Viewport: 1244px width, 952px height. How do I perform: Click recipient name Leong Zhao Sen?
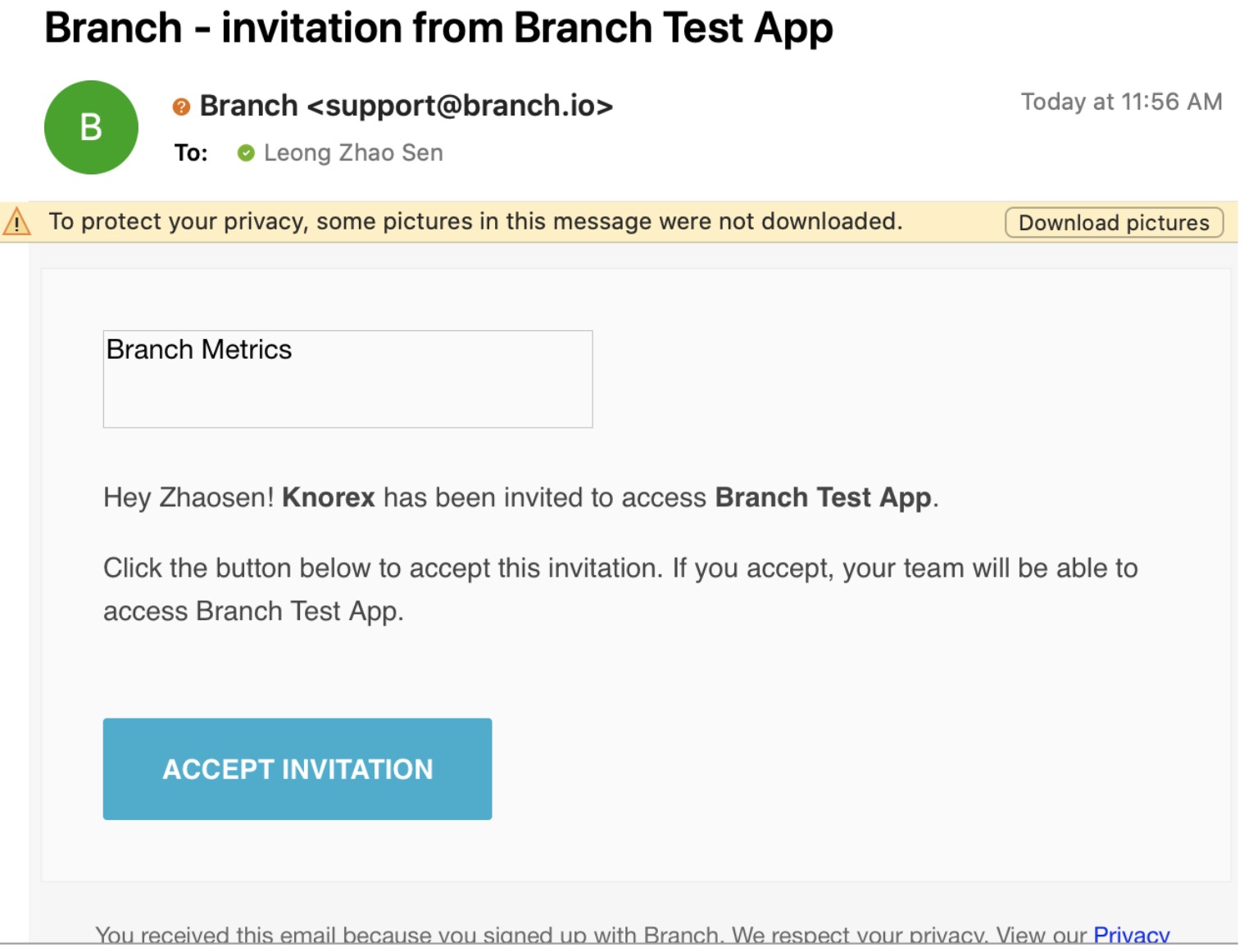click(x=353, y=153)
